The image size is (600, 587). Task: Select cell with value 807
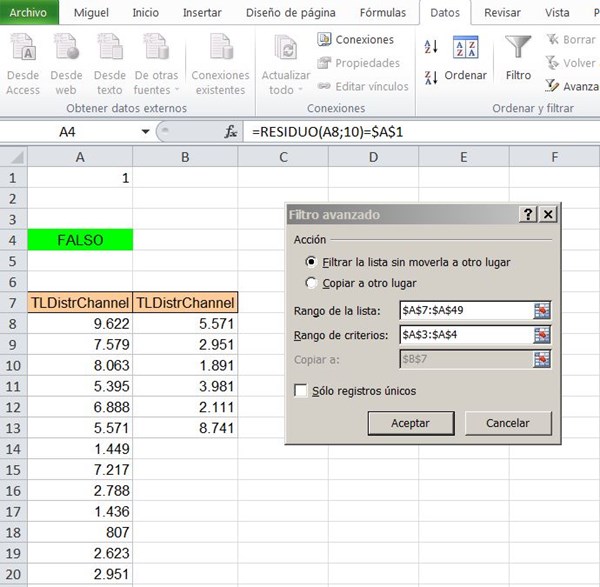[80, 532]
